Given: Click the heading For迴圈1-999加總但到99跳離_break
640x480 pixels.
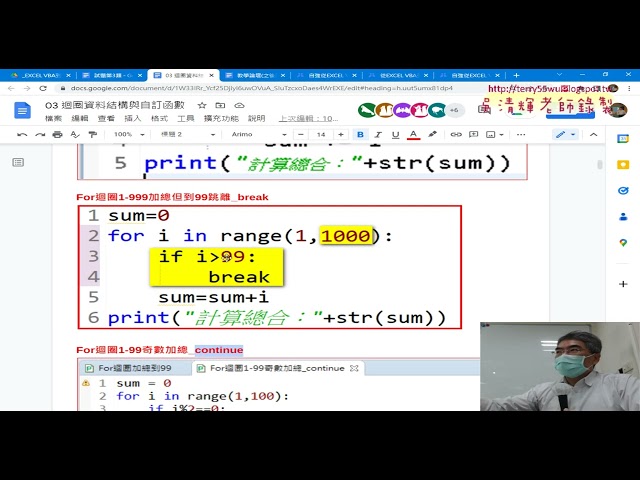Looking at the screenshot, I should point(172,197).
